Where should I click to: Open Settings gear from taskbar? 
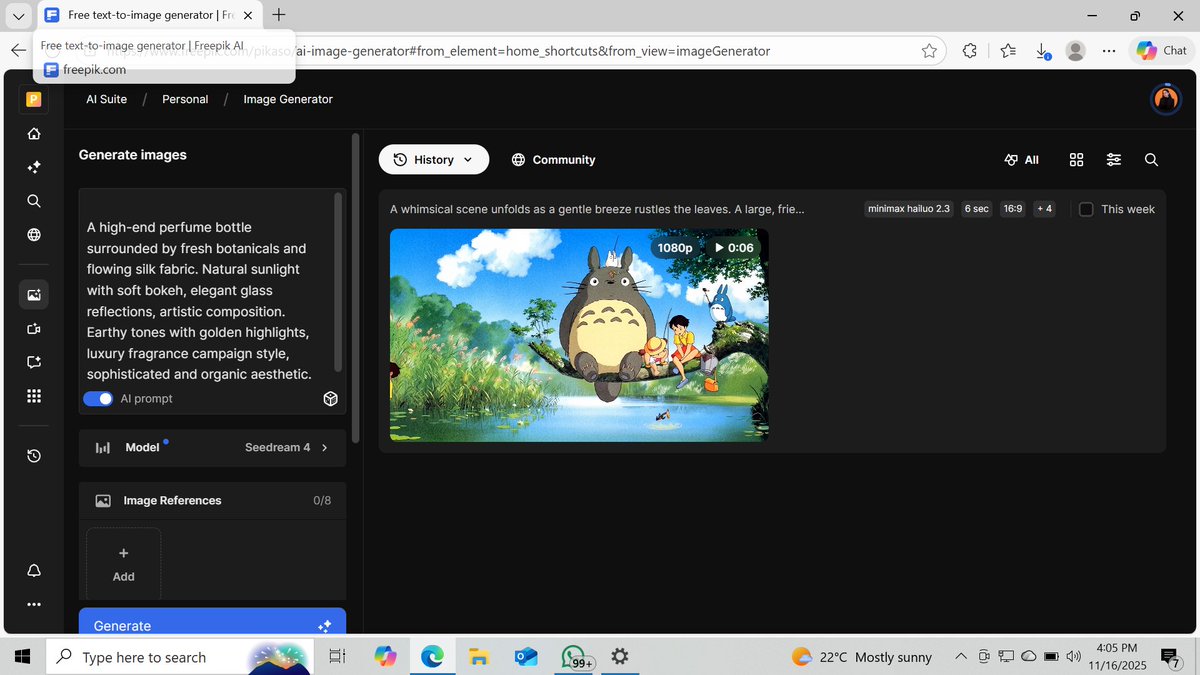click(x=620, y=657)
